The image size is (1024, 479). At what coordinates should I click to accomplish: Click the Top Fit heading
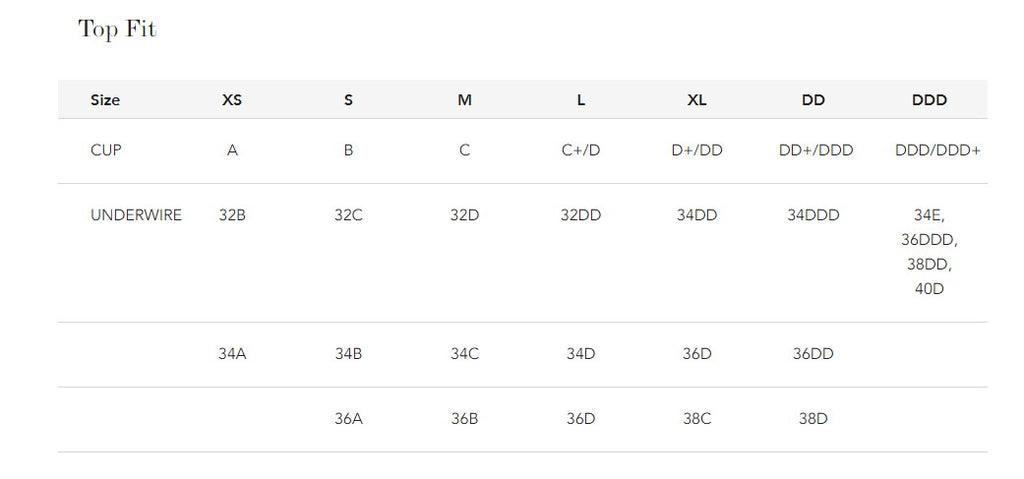(x=117, y=30)
